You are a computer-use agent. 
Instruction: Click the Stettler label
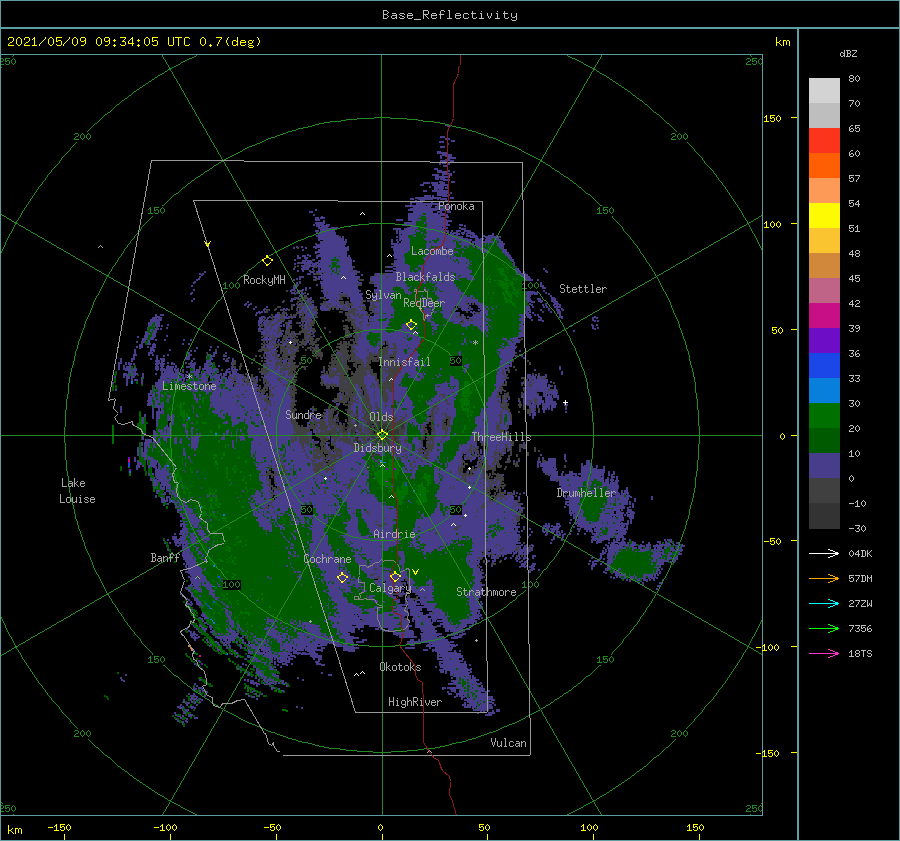click(x=583, y=289)
